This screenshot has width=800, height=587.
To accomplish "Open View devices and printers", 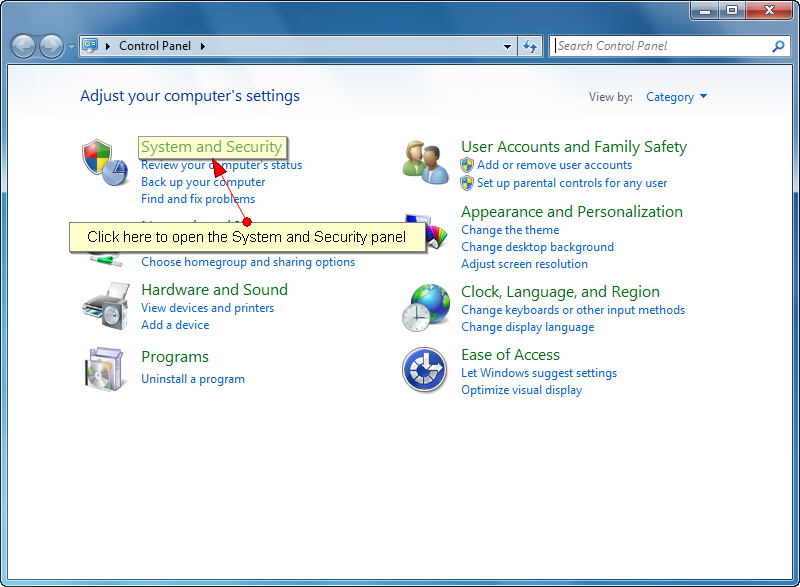I will click(x=208, y=308).
